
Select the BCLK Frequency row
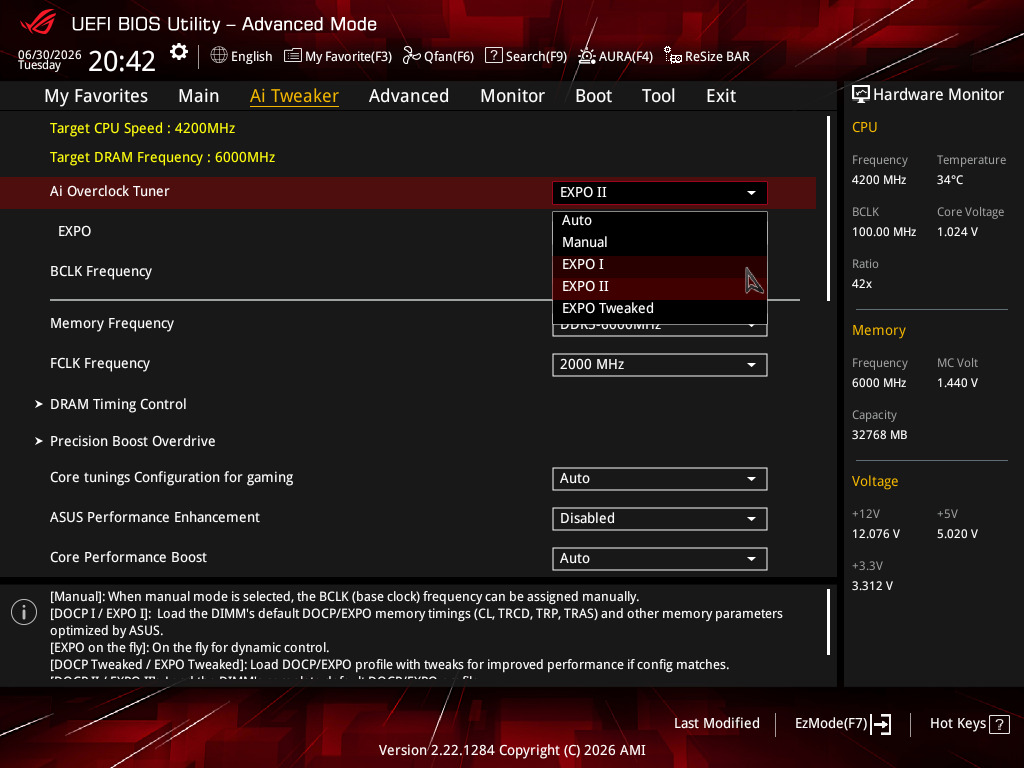(101, 271)
